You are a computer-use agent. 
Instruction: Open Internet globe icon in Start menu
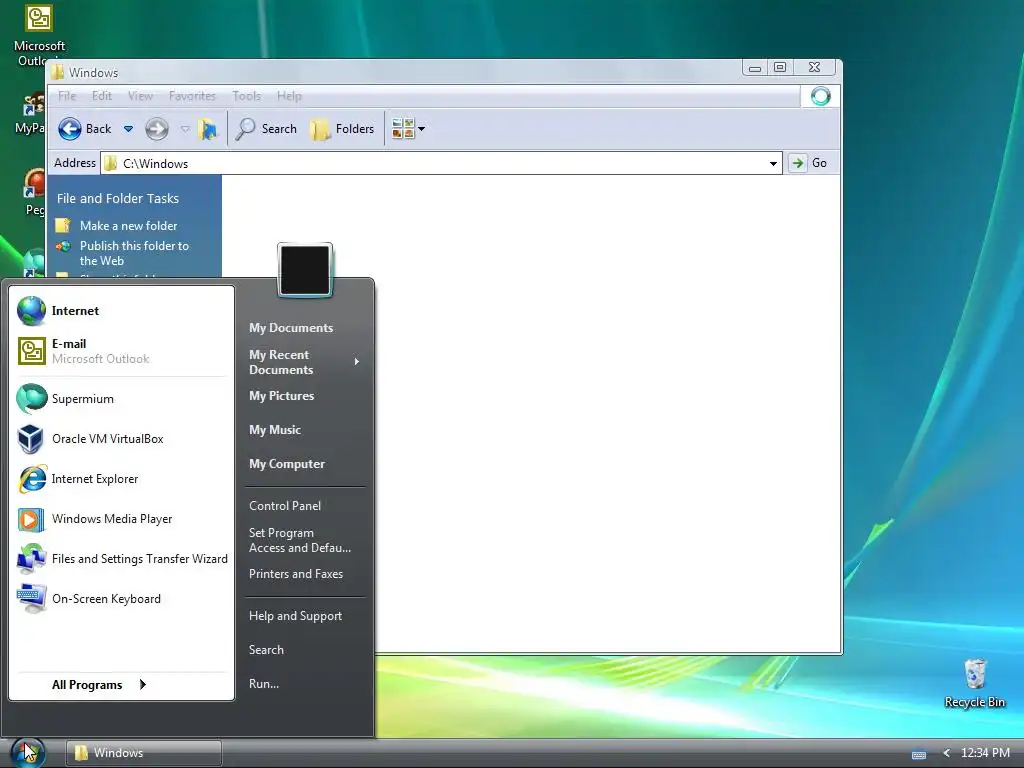pyautogui.click(x=31, y=311)
